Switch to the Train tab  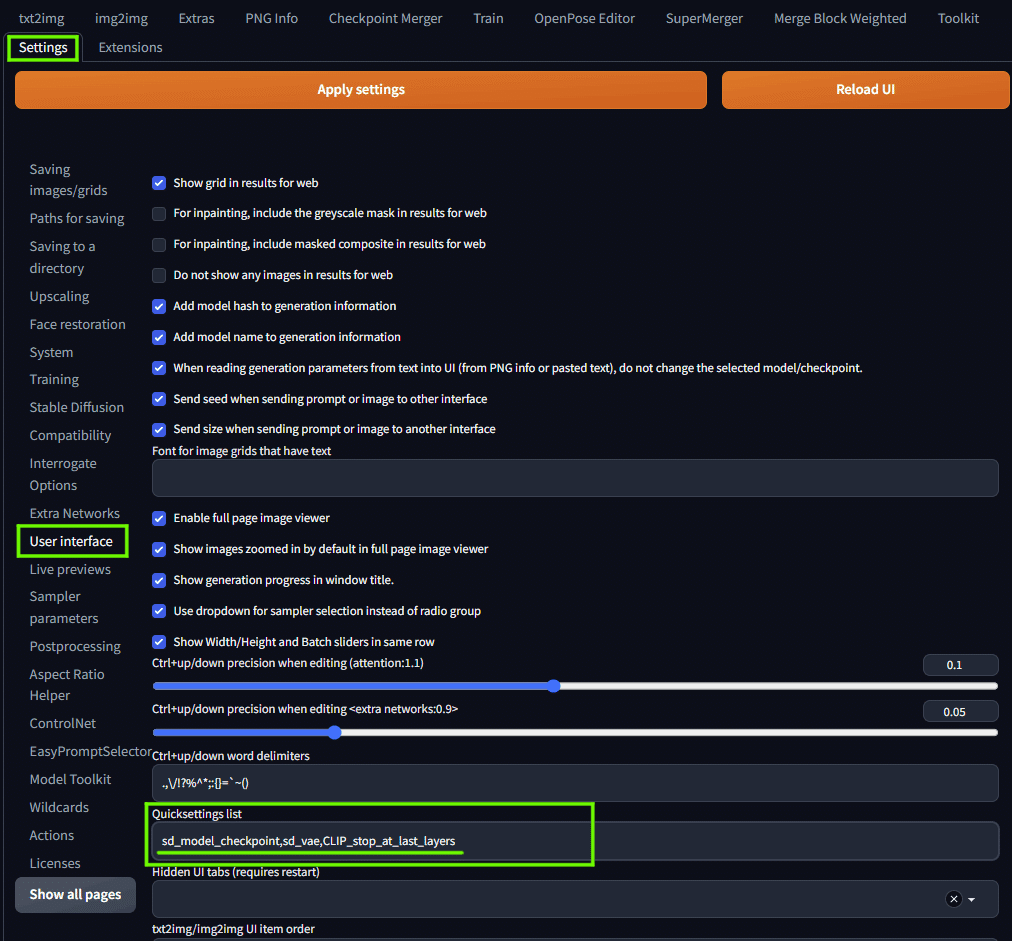488,18
